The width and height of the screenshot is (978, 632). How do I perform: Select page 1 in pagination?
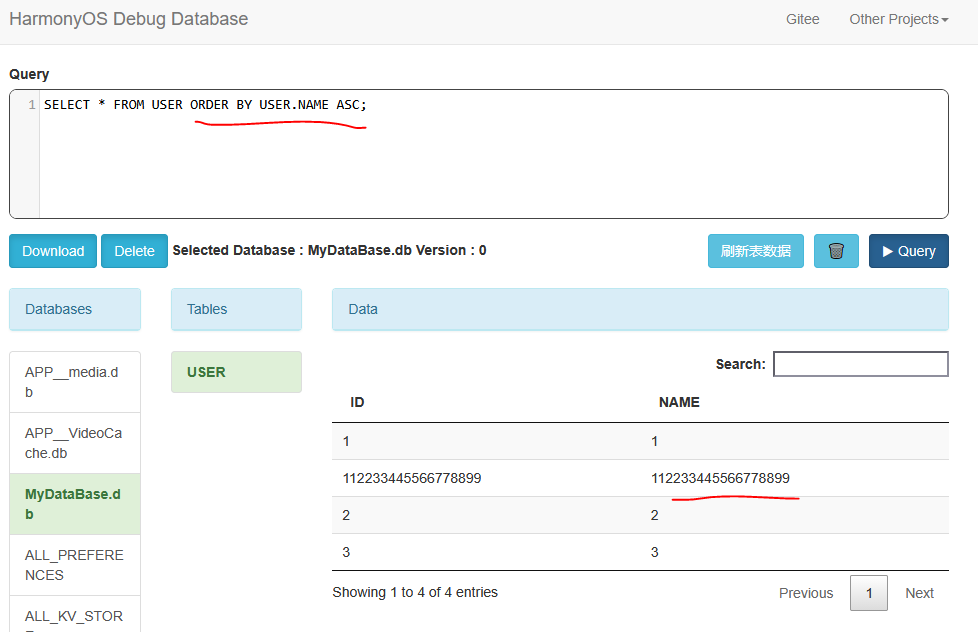[869, 593]
